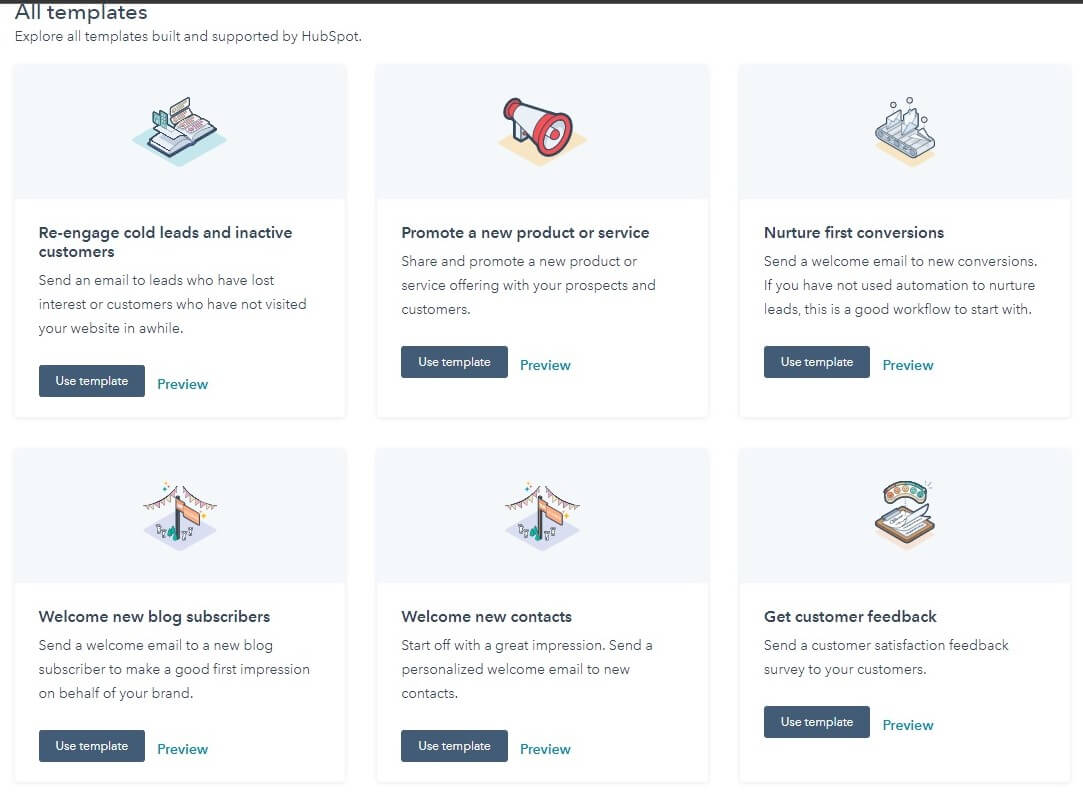The image size is (1083, 801).
Task: Select the Welcome new contacts card title
Action: pyautogui.click(x=486, y=616)
